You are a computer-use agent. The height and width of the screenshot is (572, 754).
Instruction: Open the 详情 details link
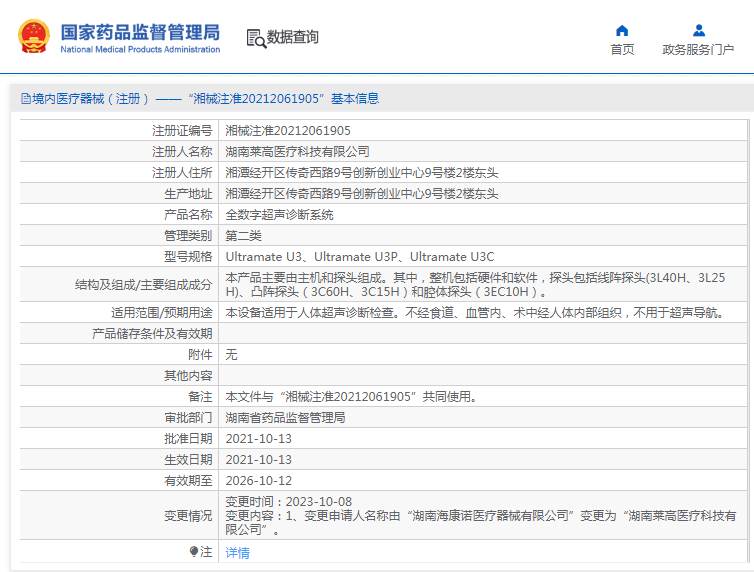(x=238, y=553)
